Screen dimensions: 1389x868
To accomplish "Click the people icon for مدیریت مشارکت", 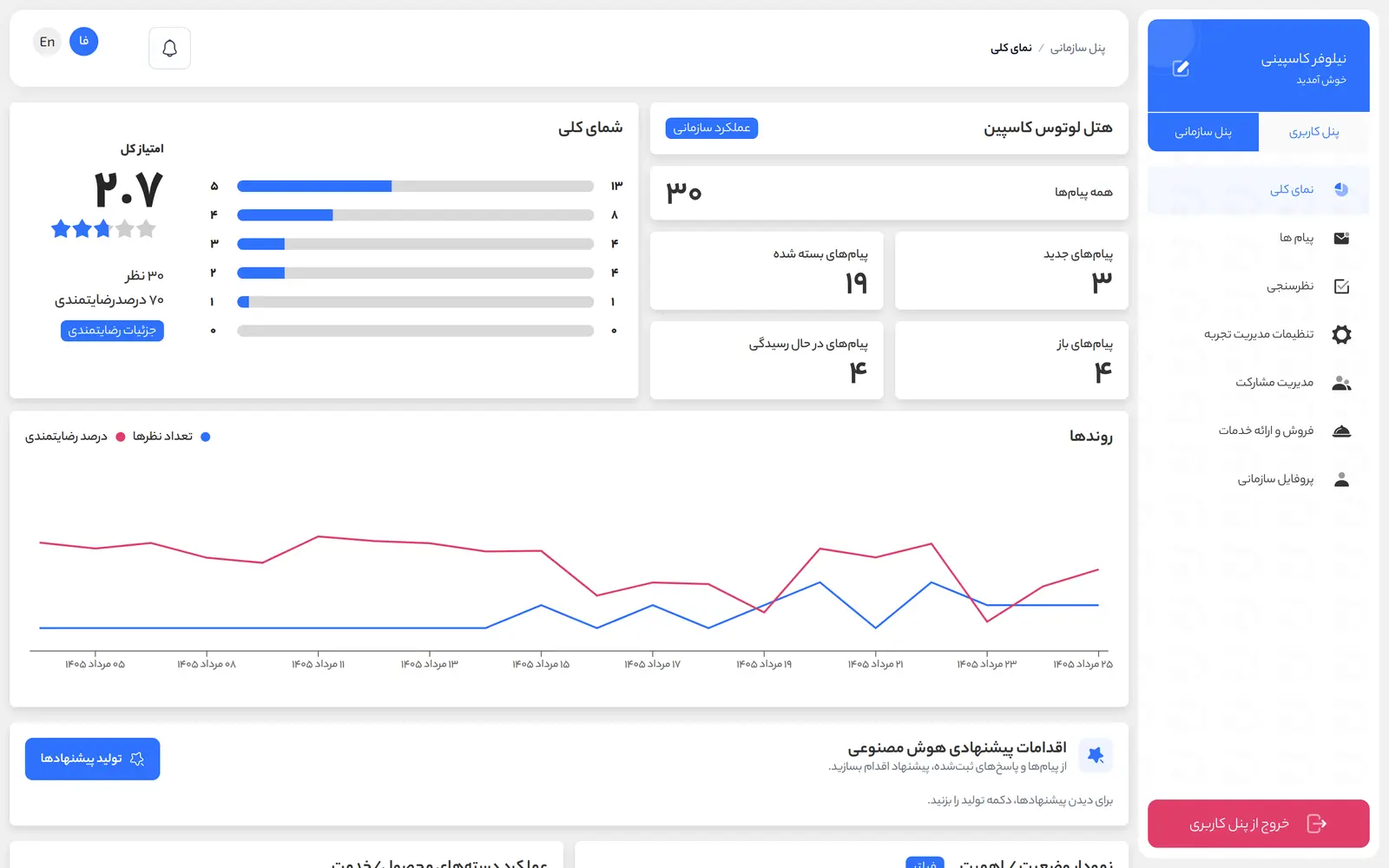I will (x=1341, y=383).
